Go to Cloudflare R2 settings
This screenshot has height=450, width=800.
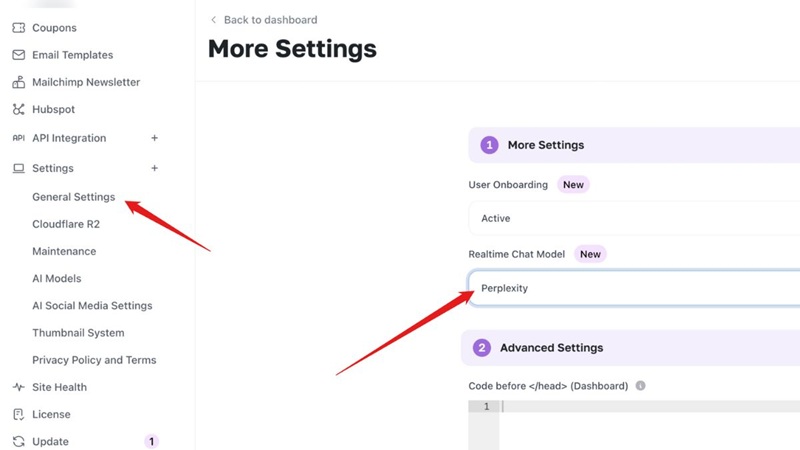(x=66, y=224)
